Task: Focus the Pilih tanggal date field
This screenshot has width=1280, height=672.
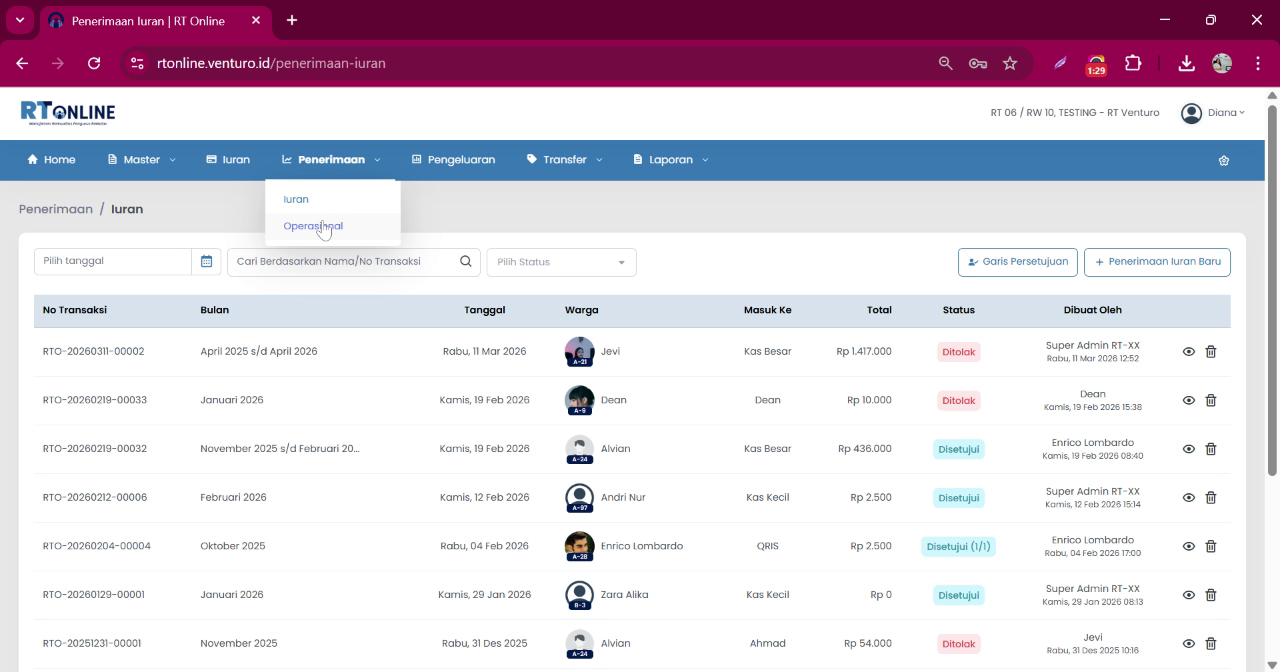Action: (x=113, y=261)
